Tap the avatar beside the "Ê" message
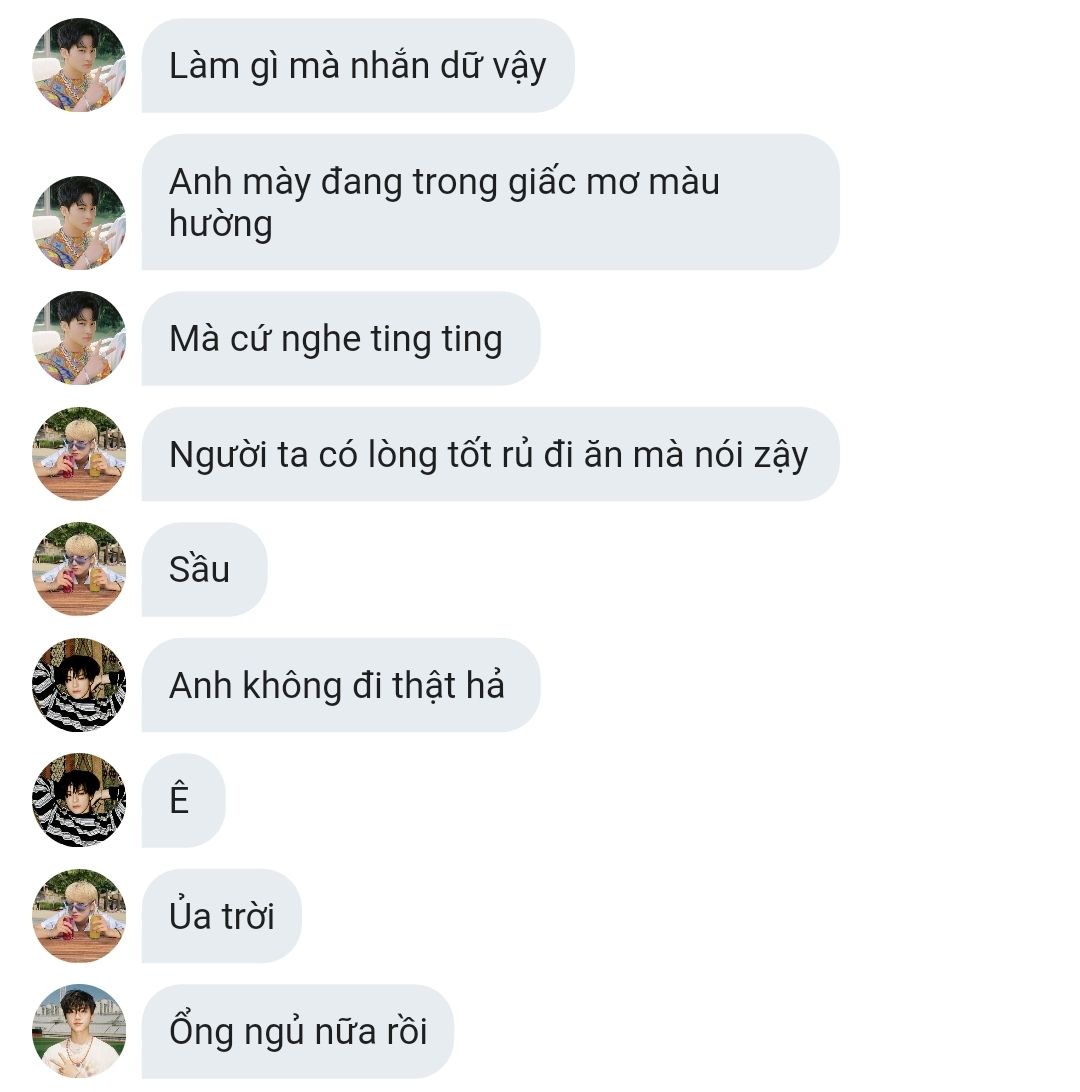Screen dimensions: 1080x1092 (x=79, y=800)
